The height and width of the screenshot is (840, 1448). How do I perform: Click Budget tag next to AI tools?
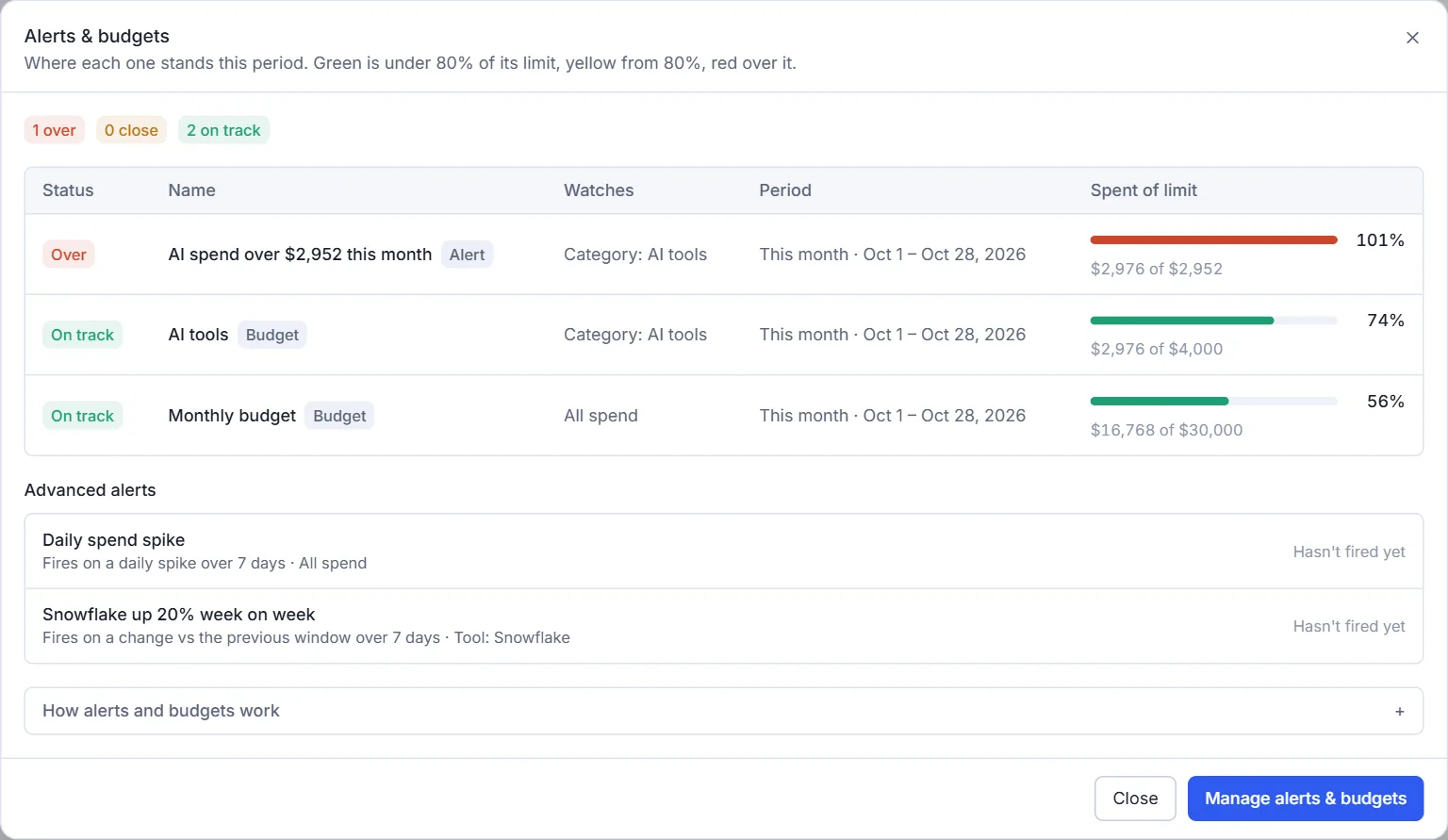point(271,335)
